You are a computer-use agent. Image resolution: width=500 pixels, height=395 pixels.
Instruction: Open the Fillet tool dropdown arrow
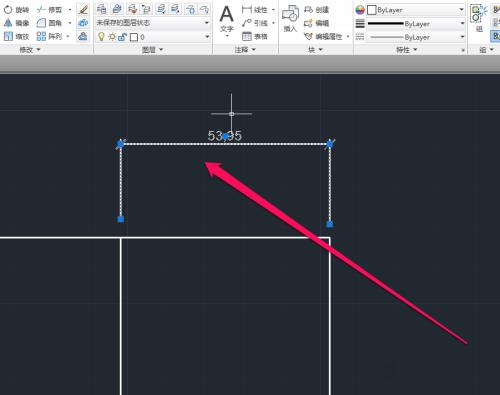point(70,23)
